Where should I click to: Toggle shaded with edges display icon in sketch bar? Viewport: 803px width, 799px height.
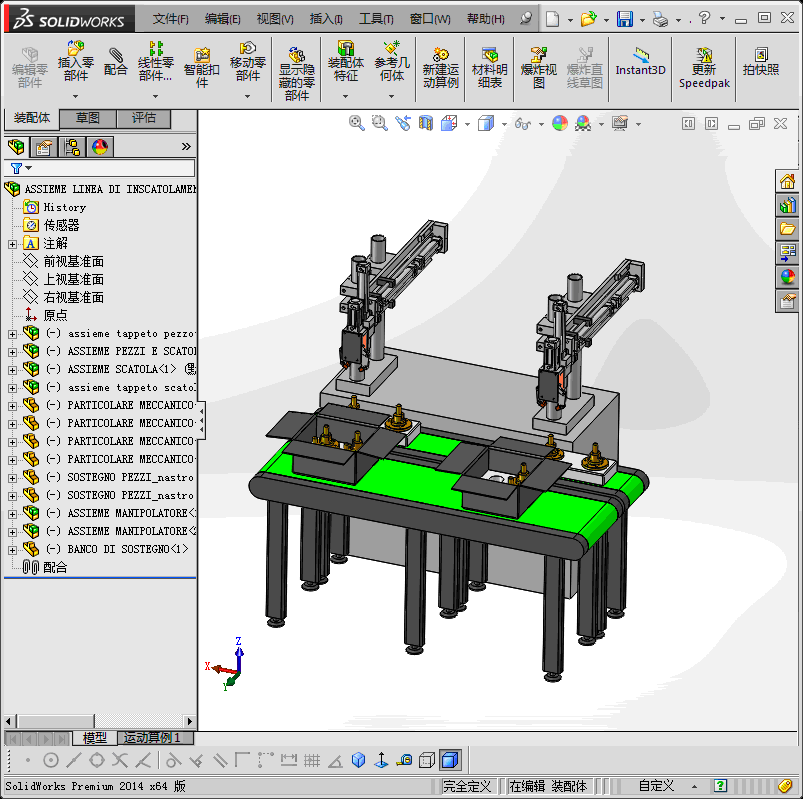coord(450,760)
